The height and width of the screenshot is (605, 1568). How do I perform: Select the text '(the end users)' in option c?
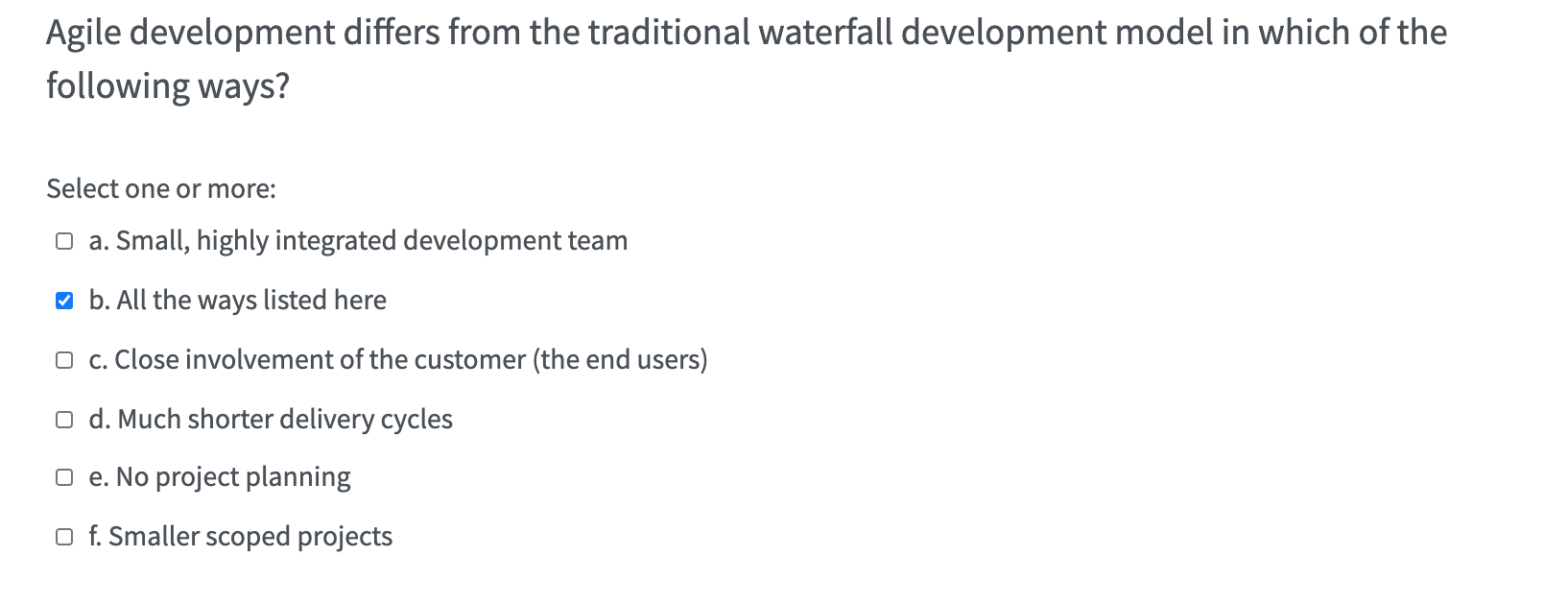point(622,359)
